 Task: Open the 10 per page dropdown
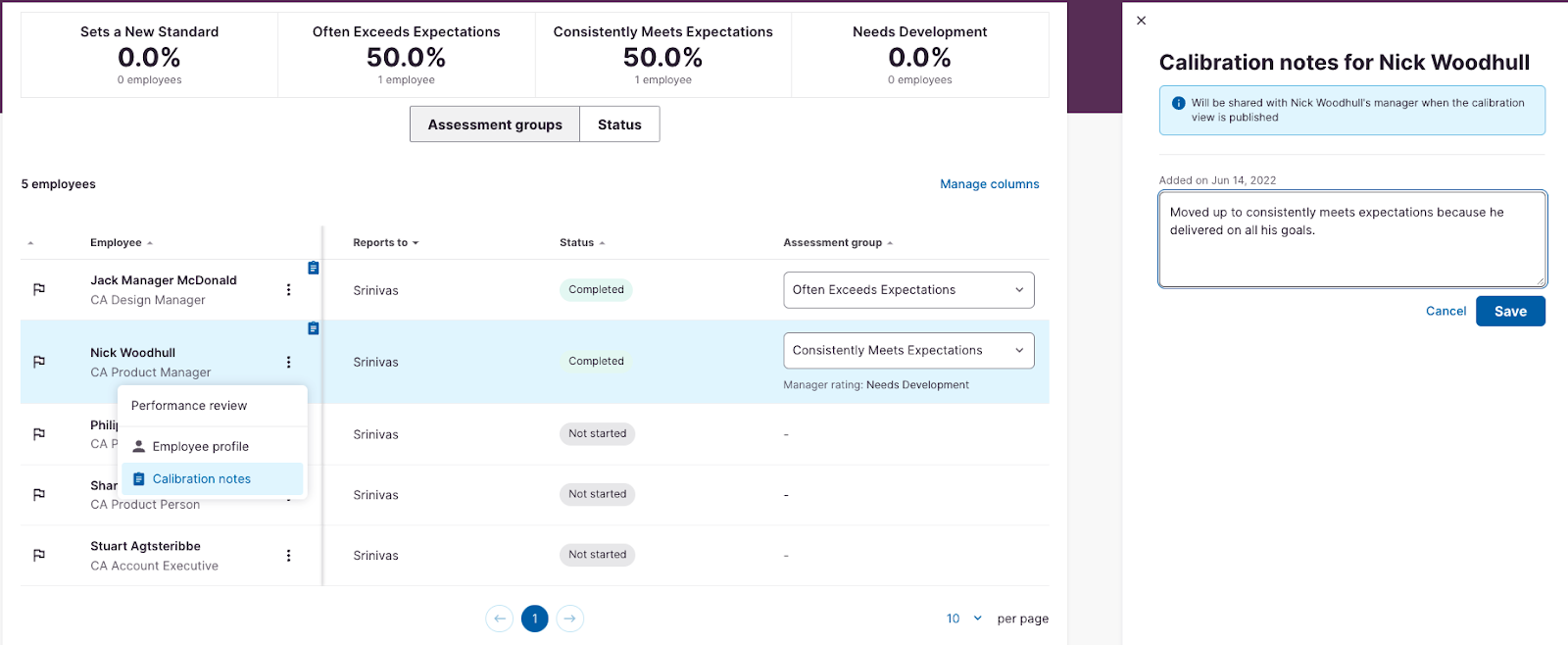[964, 619]
